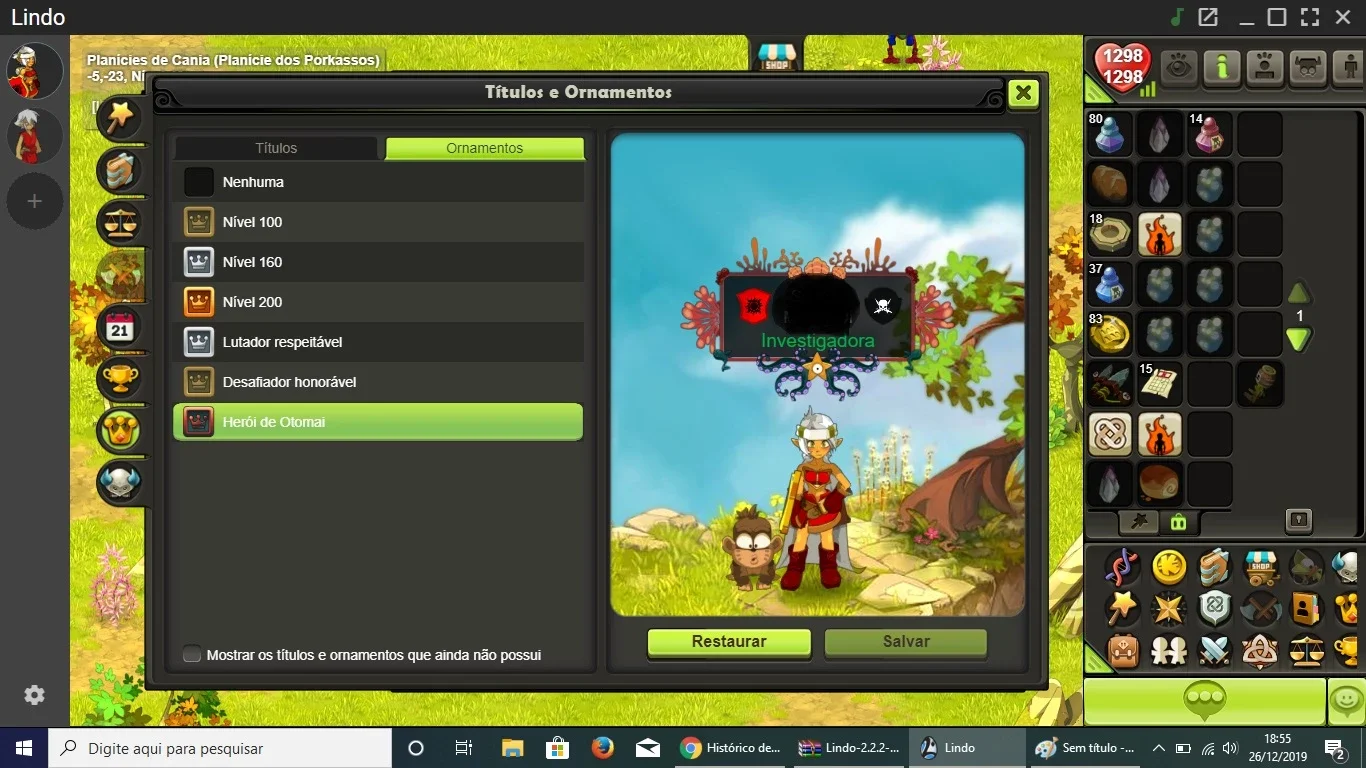This screenshot has width=1366, height=768.
Task: Toggle the small lock button under the slots
Action: click(1298, 520)
